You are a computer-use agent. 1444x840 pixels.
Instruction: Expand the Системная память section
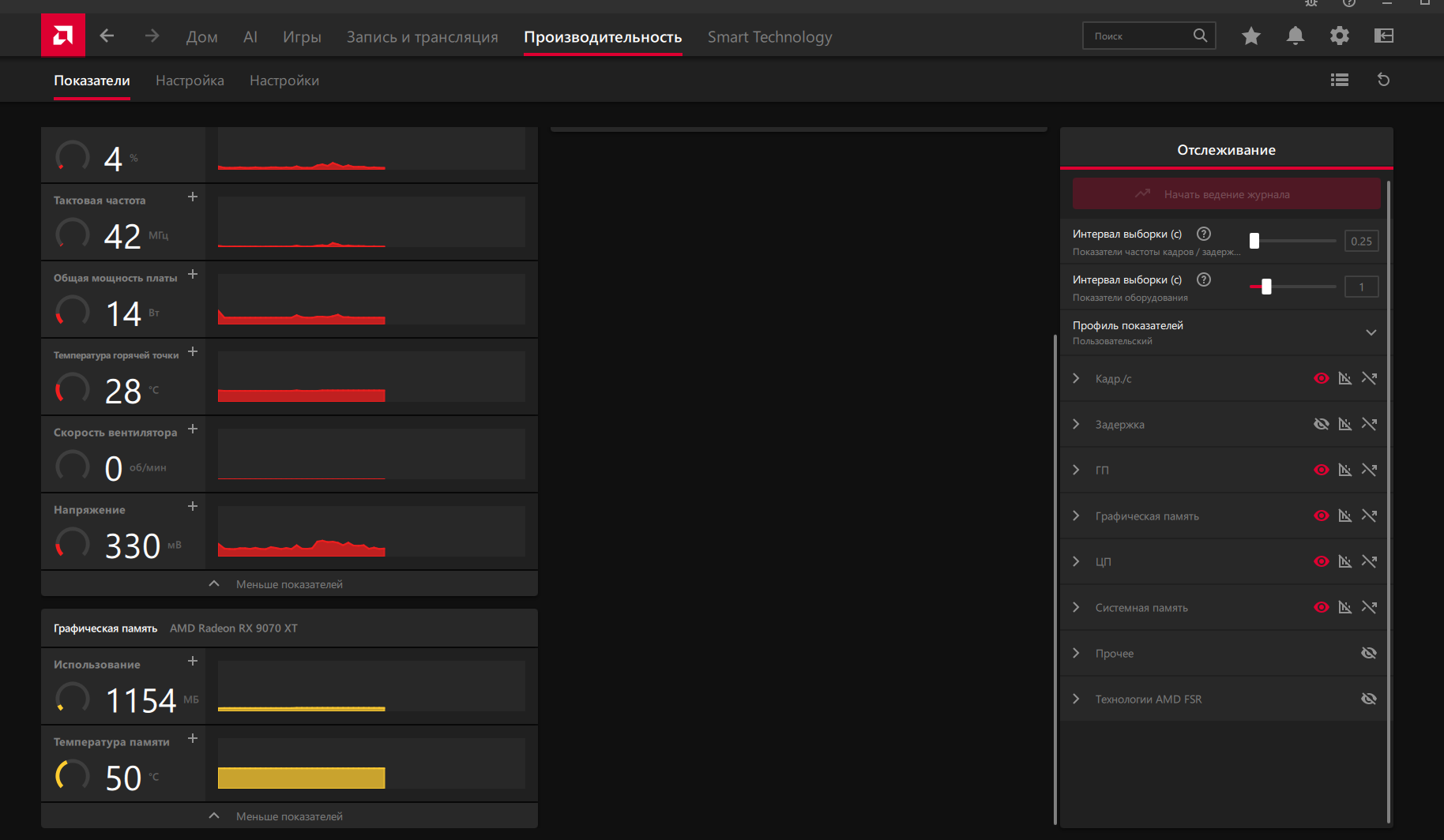pos(1076,607)
